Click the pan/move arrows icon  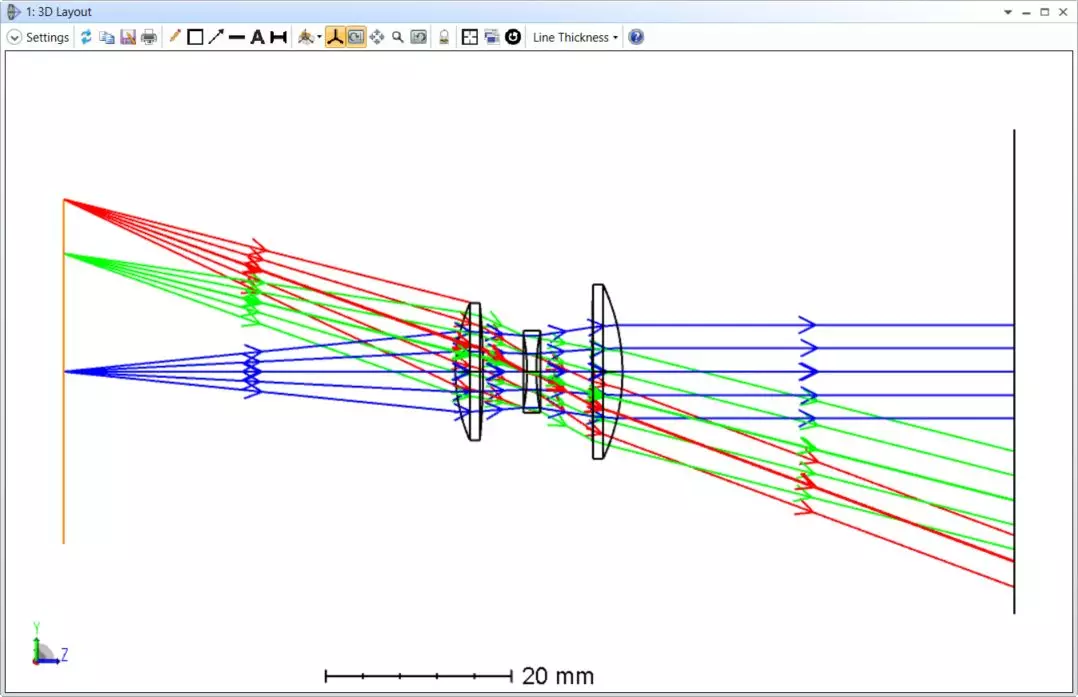coord(377,37)
